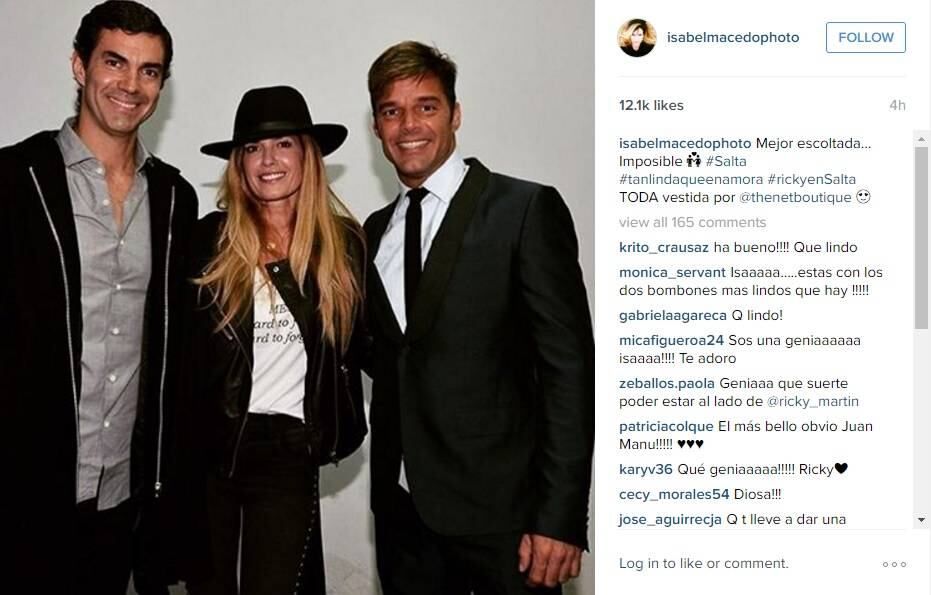Click Log in to like or comment
The image size is (931, 595).
(704, 564)
